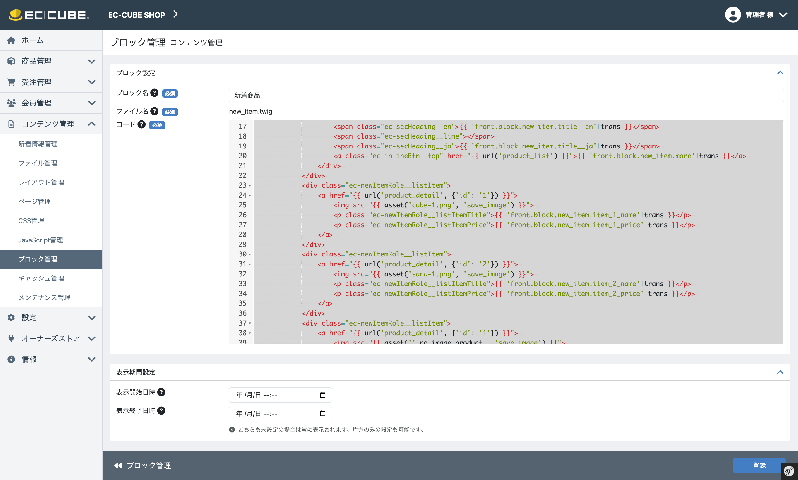Place cursor on code line 34
The height and width of the screenshot is (480, 798).
pyautogui.click(x=514, y=294)
